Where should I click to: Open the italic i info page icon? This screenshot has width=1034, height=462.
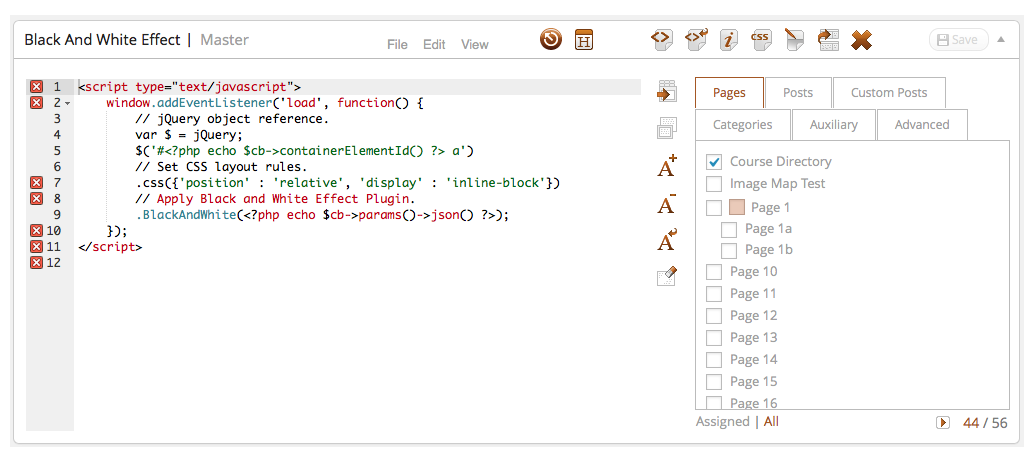tap(729, 40)
